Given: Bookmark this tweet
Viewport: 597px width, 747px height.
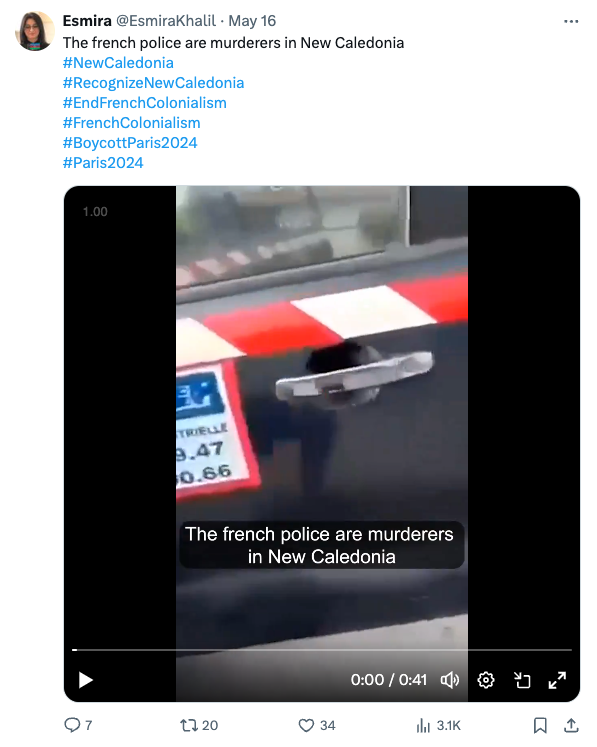Looking at the screenshot, I should (x=540, y=725).
